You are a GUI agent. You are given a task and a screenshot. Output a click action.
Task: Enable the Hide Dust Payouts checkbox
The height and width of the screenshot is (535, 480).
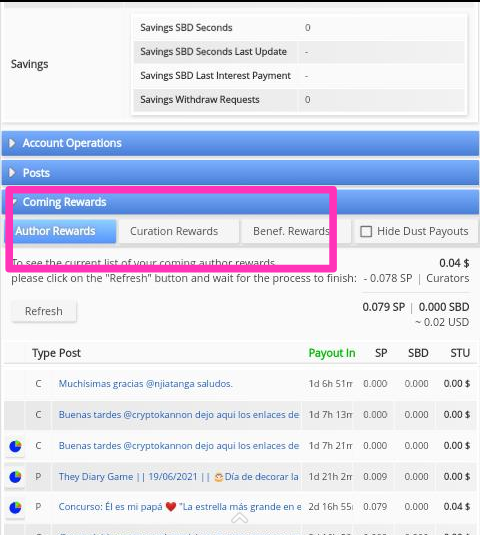pos(366,231)
